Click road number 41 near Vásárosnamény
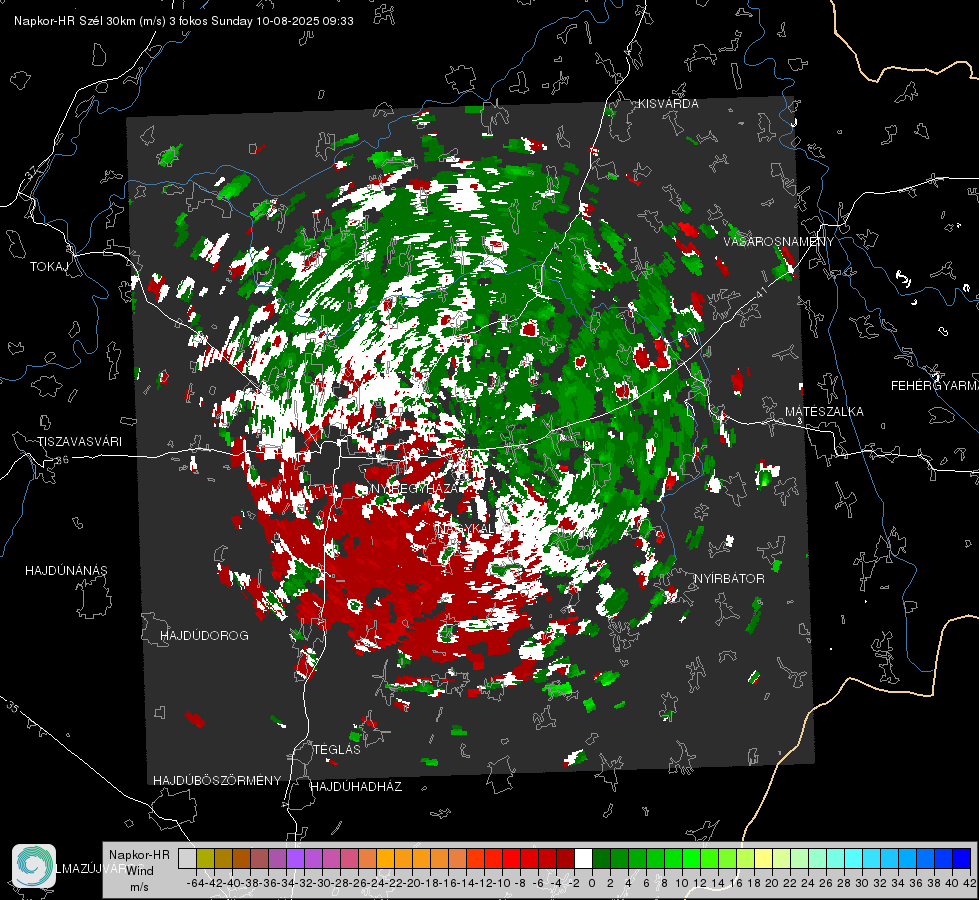Viewport: 979px width, 900px height. tap(760, 292)
